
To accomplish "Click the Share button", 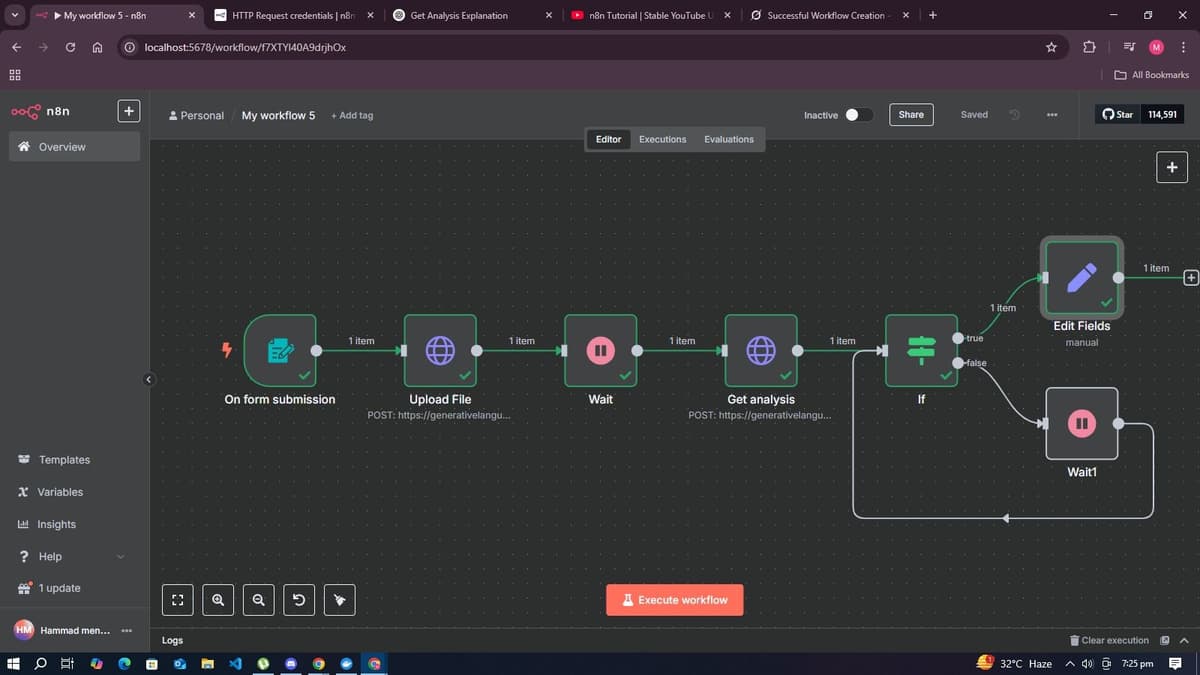I will tap(910, 114).
